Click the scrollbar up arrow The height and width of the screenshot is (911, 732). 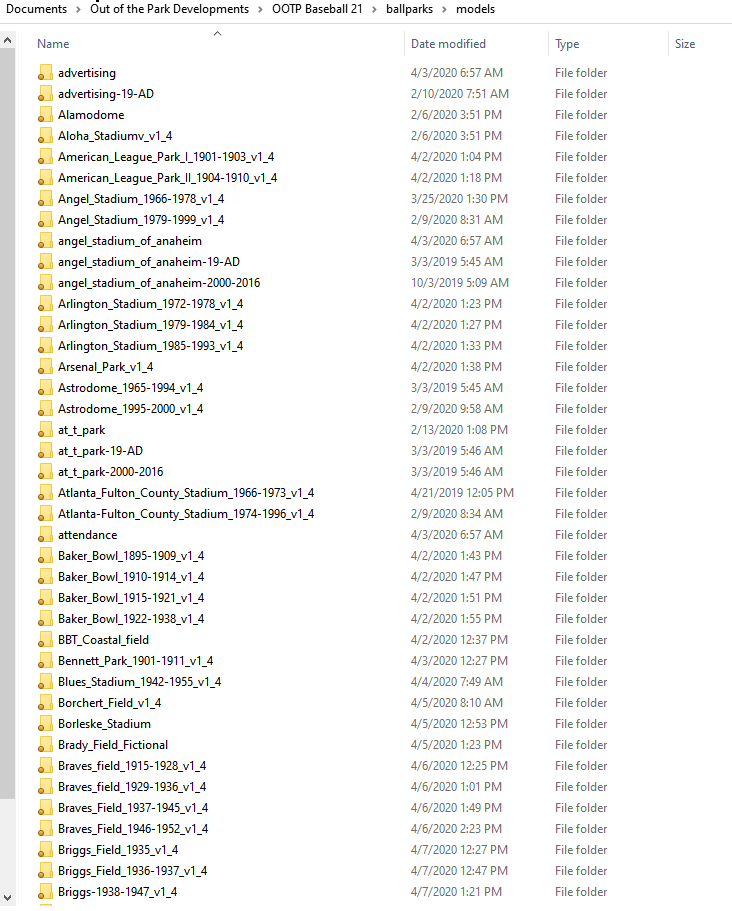tap(8, 41)
